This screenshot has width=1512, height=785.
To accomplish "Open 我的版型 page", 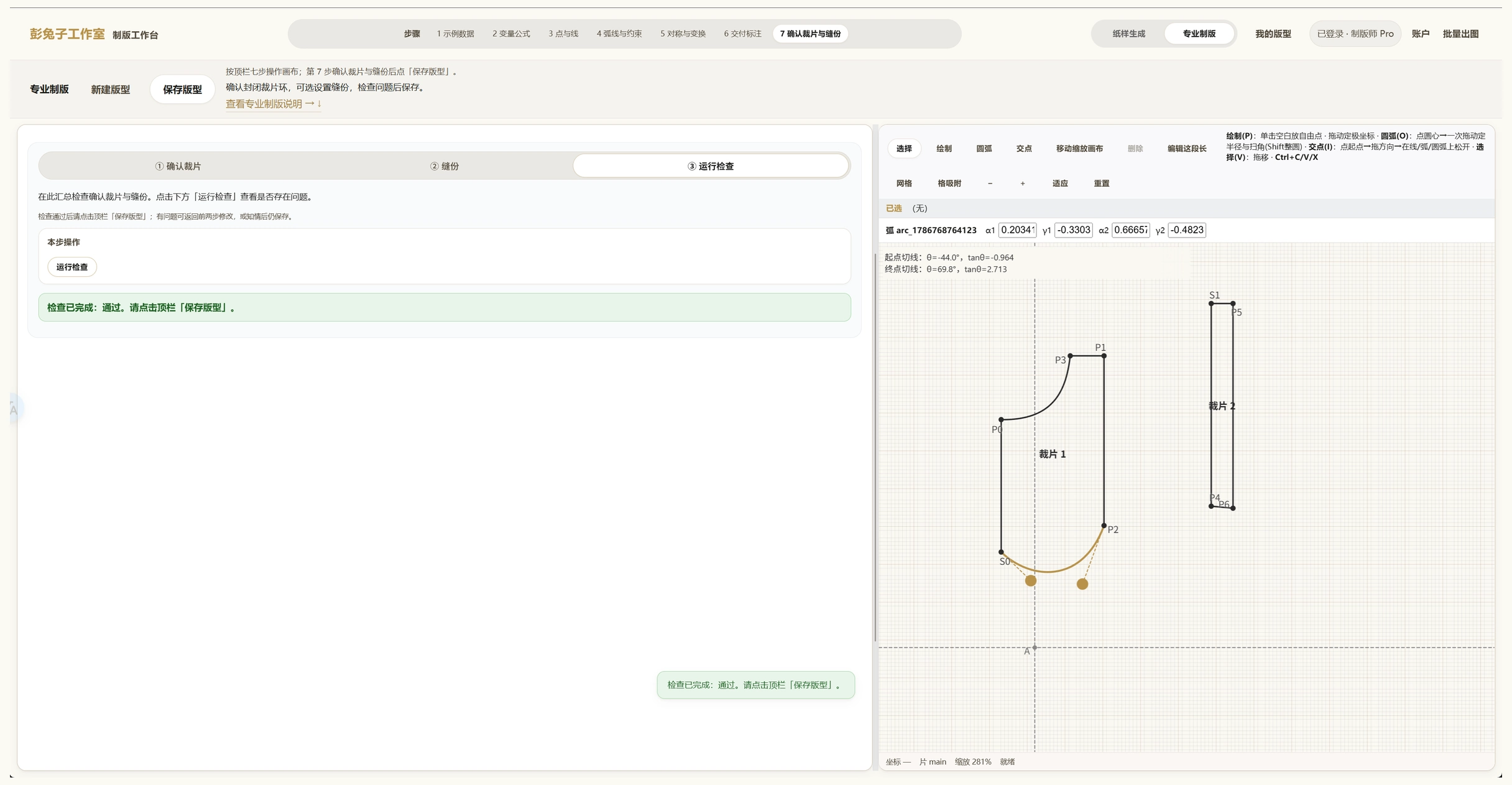I will (1273, 34).
